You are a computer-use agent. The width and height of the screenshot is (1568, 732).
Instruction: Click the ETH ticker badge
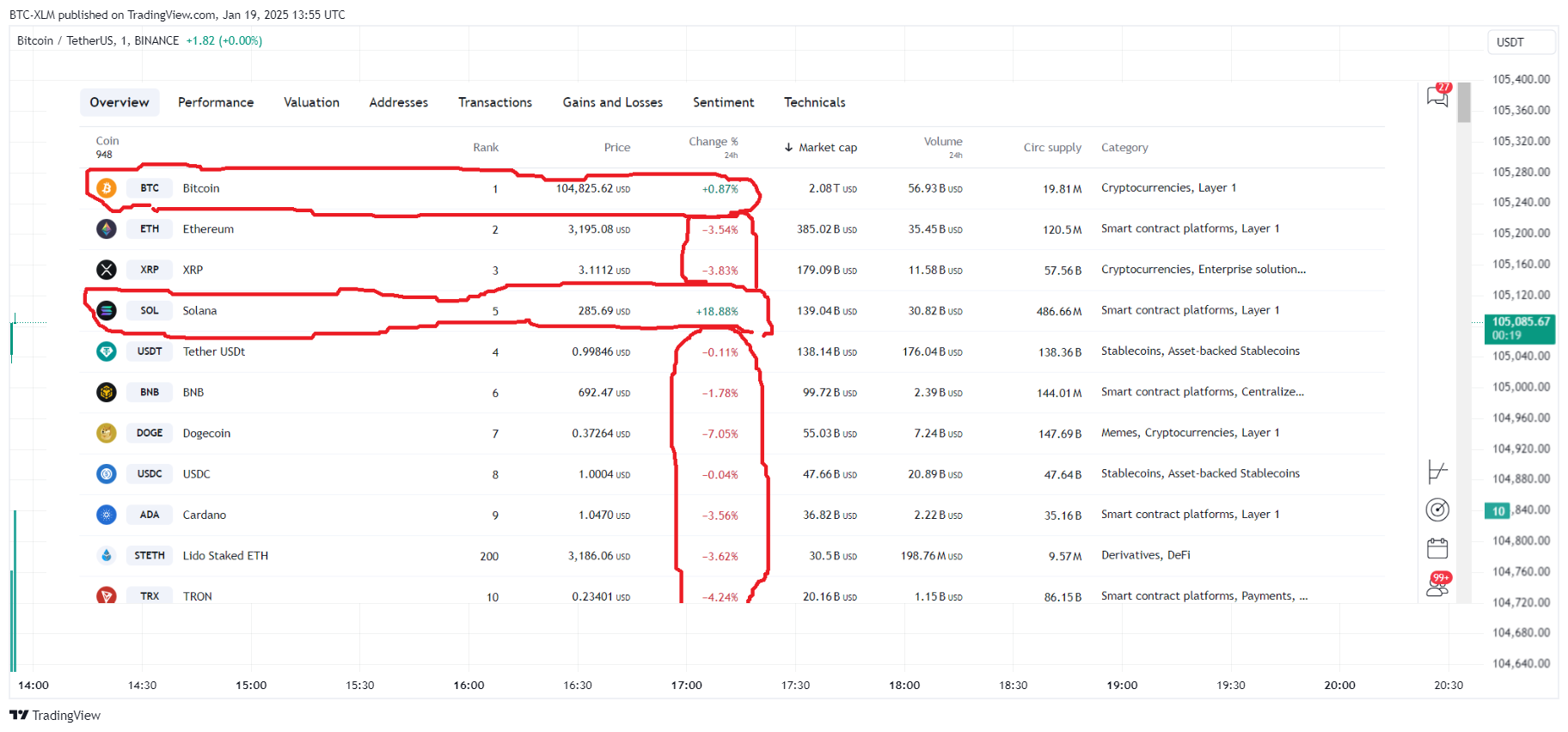[x=150, y=229]
